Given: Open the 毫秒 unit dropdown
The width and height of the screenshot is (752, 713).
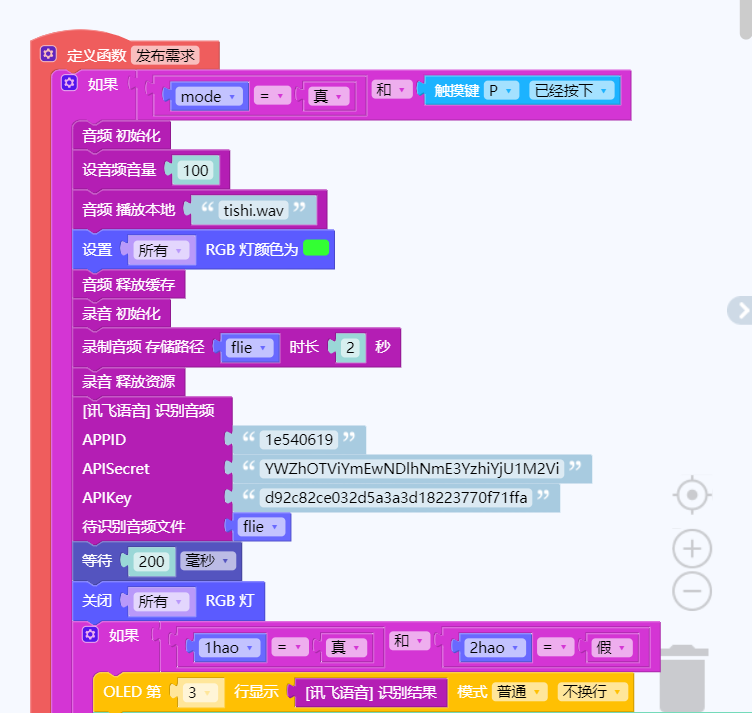Looking at the screenshot, I should [x=208, y=560].
